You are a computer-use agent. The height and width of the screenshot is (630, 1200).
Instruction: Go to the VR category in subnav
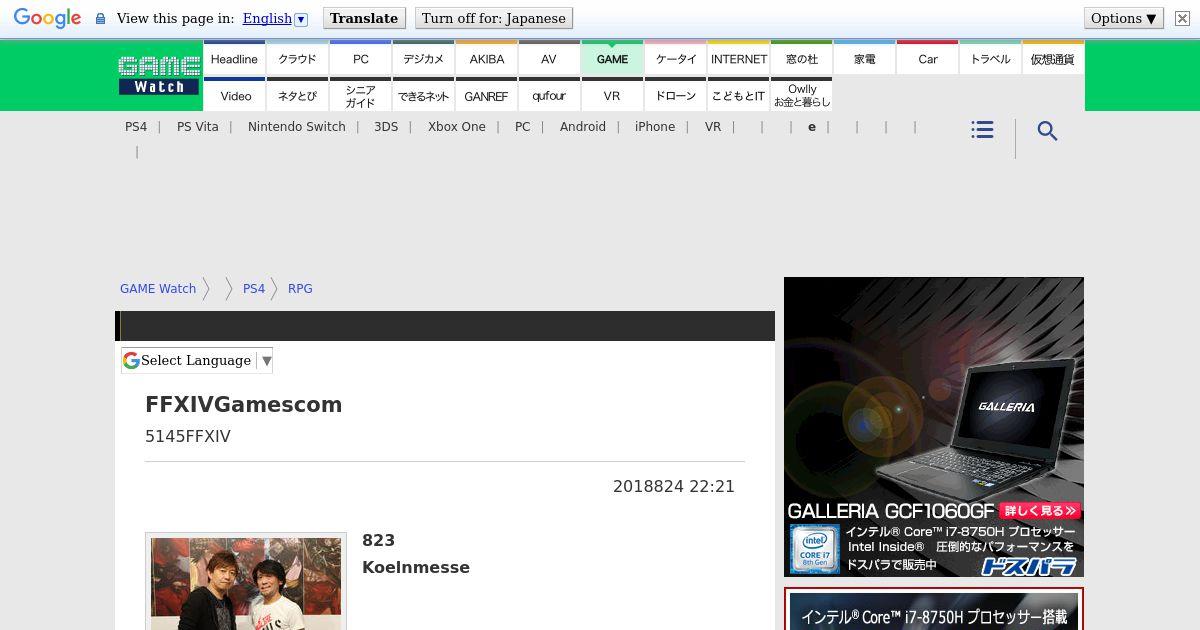click(x=713, y=127)
